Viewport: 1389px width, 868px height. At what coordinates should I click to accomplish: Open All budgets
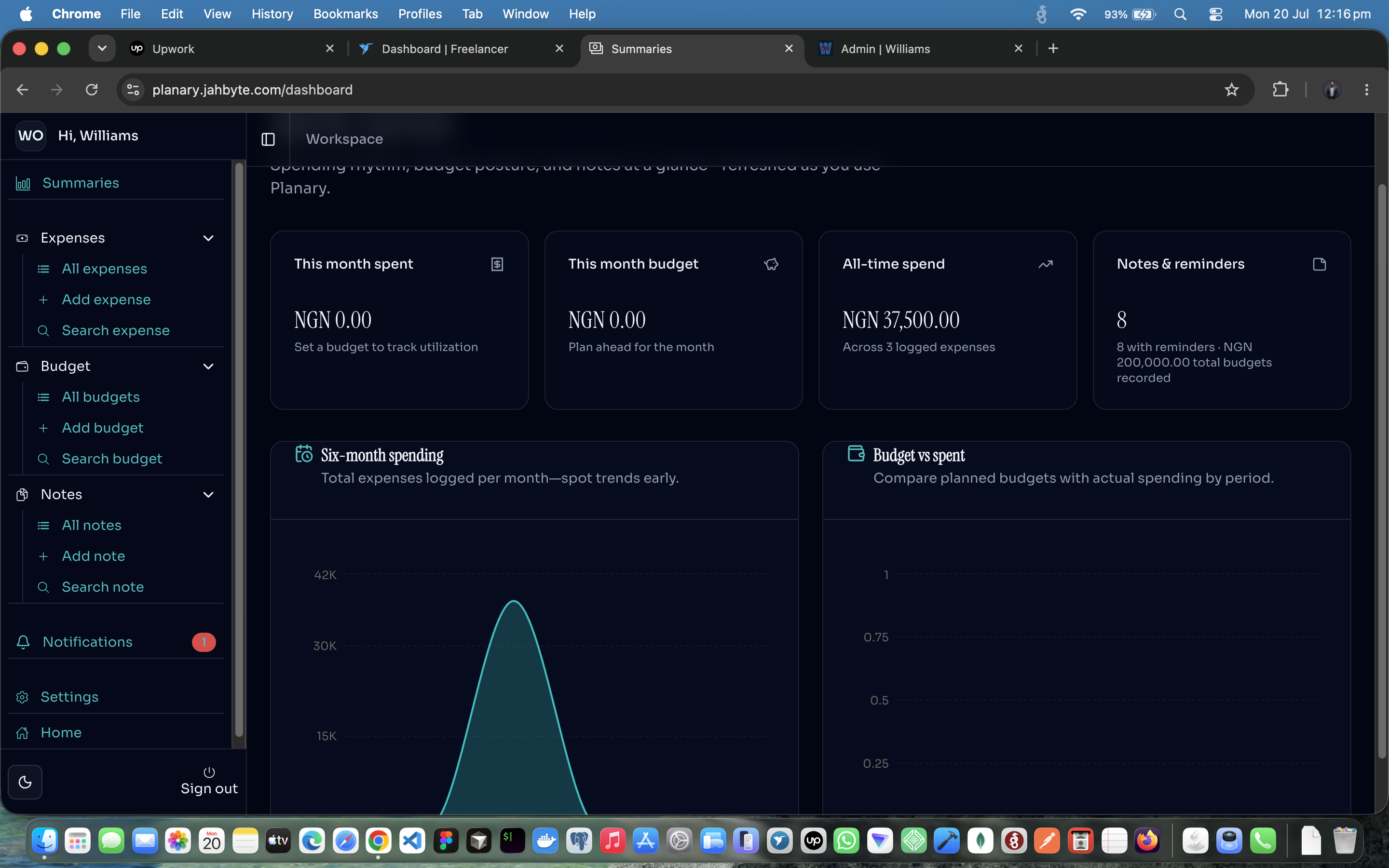(x=101, y=397)
